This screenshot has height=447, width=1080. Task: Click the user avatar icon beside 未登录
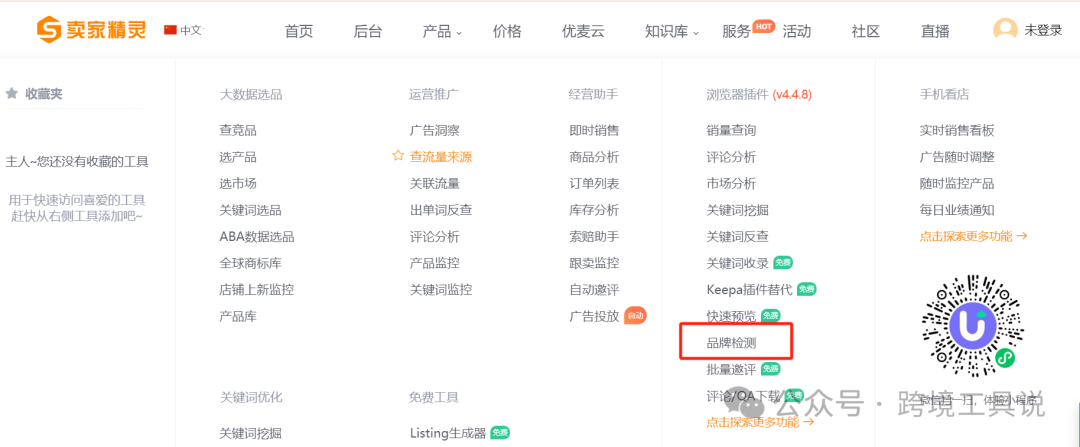coord(1005,30)
